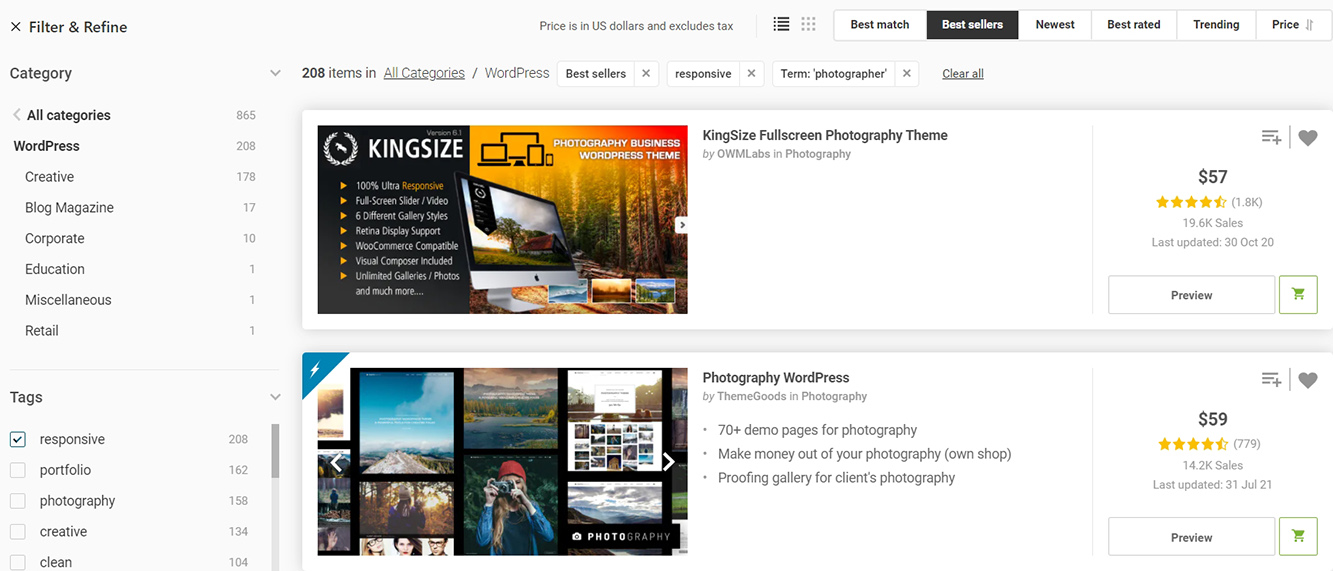Image resolution: width=1333 pixels, height=571 pixels.
Task: Remove the 'responsive' filter chip
Action: point(751,74)
